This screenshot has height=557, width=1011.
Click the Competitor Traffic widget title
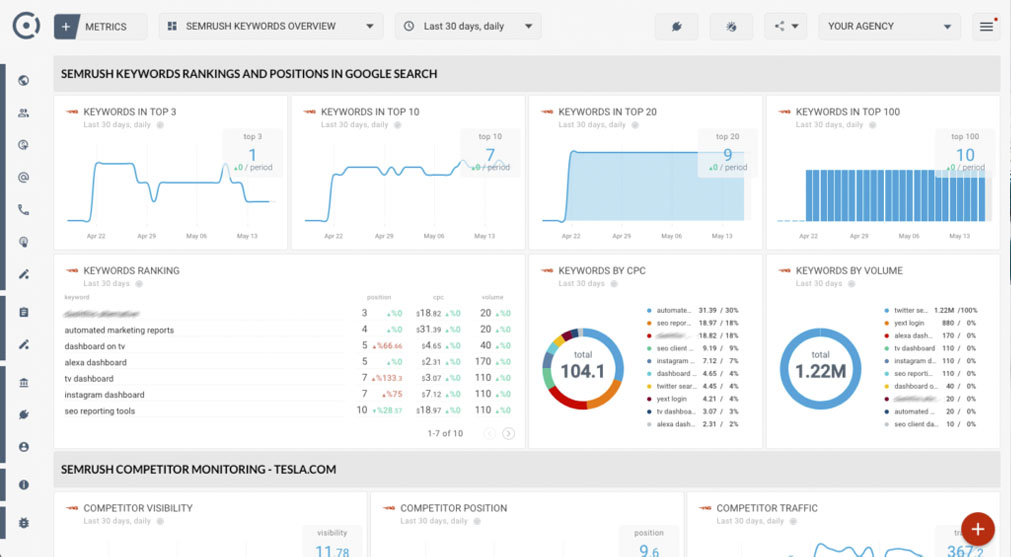coord(767,508)
